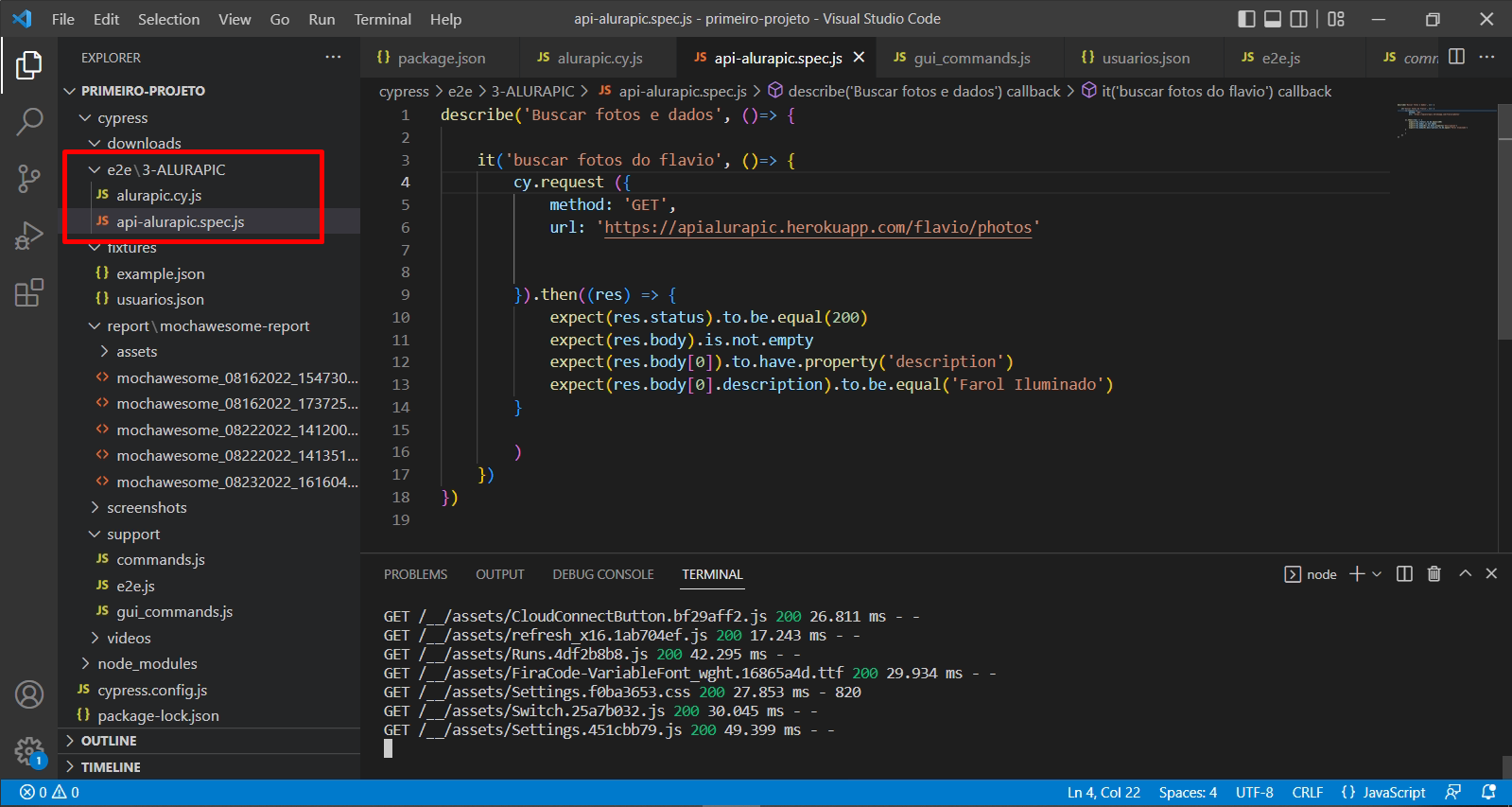Switch to usuarios.json editor tab

(1144, 58)
